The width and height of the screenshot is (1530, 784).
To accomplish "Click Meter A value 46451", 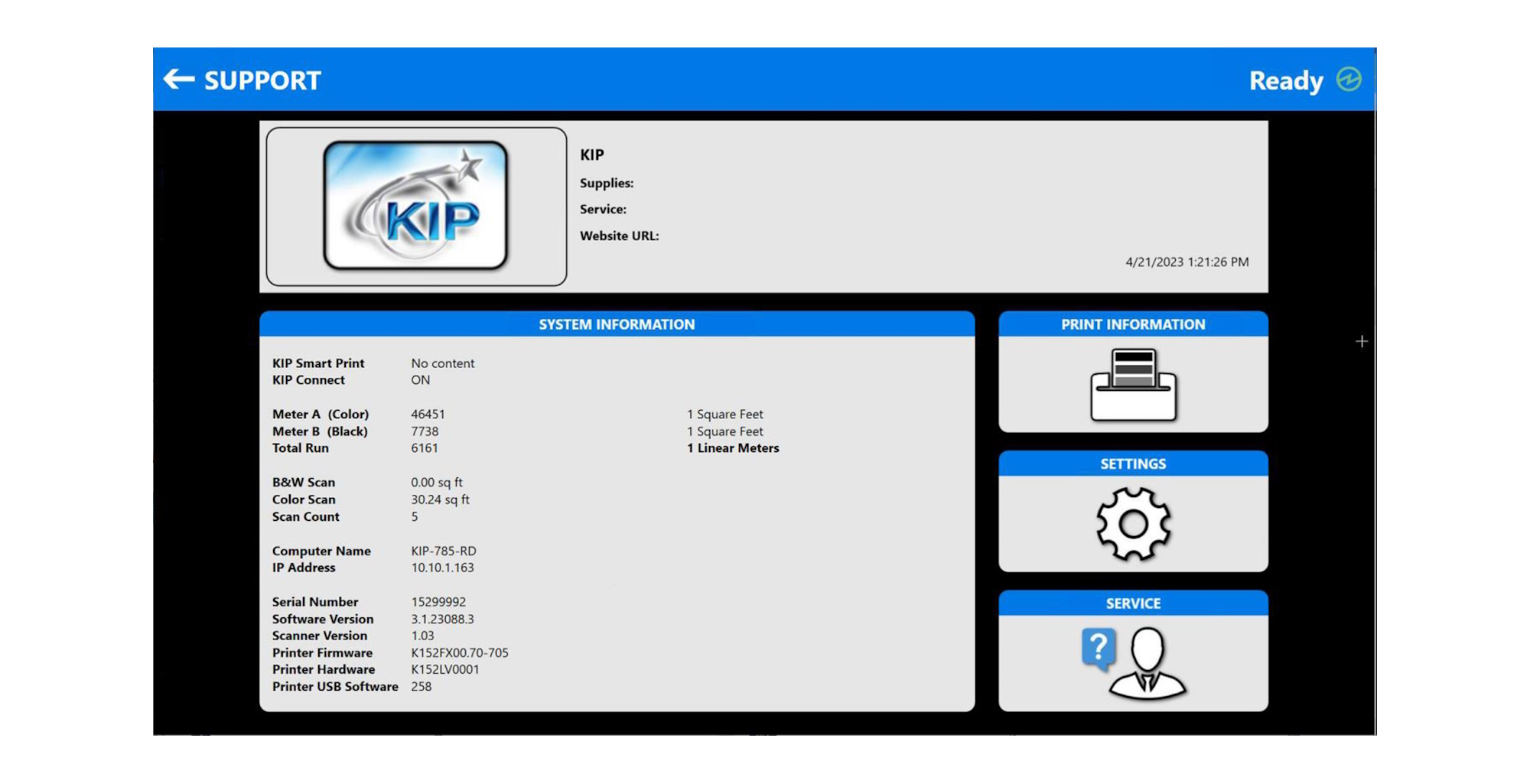I will pos(428,415).
